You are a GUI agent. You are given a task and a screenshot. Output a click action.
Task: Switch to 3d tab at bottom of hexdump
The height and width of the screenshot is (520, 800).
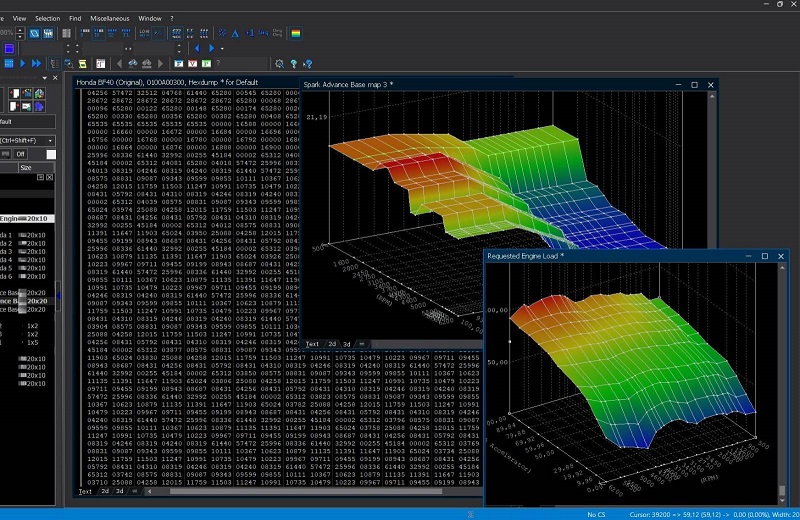(x=119, y=491)
